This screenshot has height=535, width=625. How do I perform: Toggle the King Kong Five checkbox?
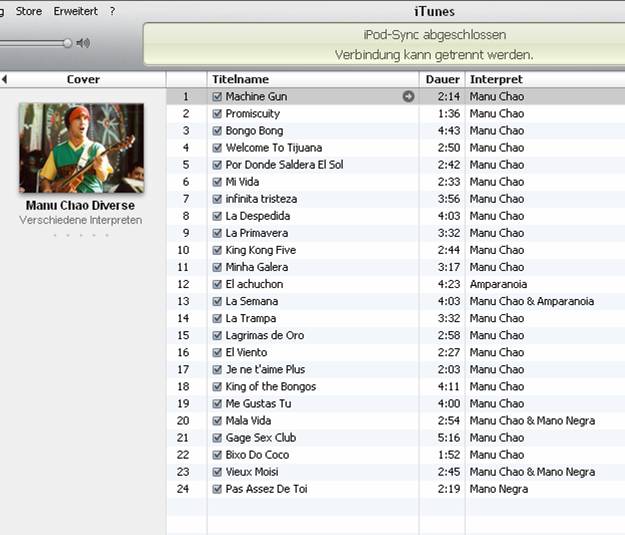[x=217, y=250]
